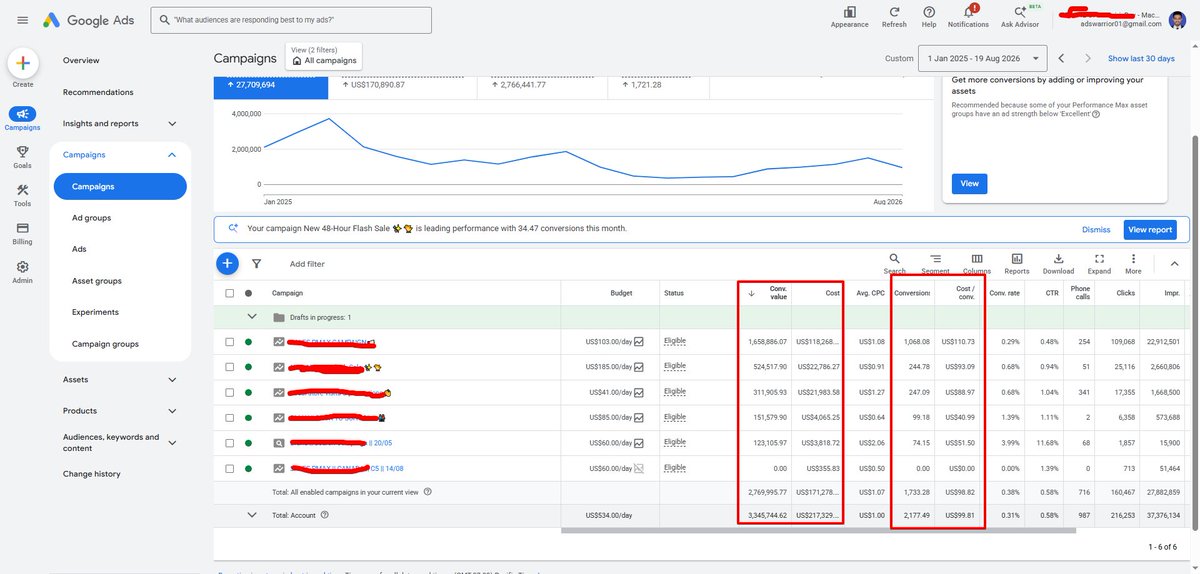Click the View report button
Screen dimensions: 1200x574
coord(1150,229)
